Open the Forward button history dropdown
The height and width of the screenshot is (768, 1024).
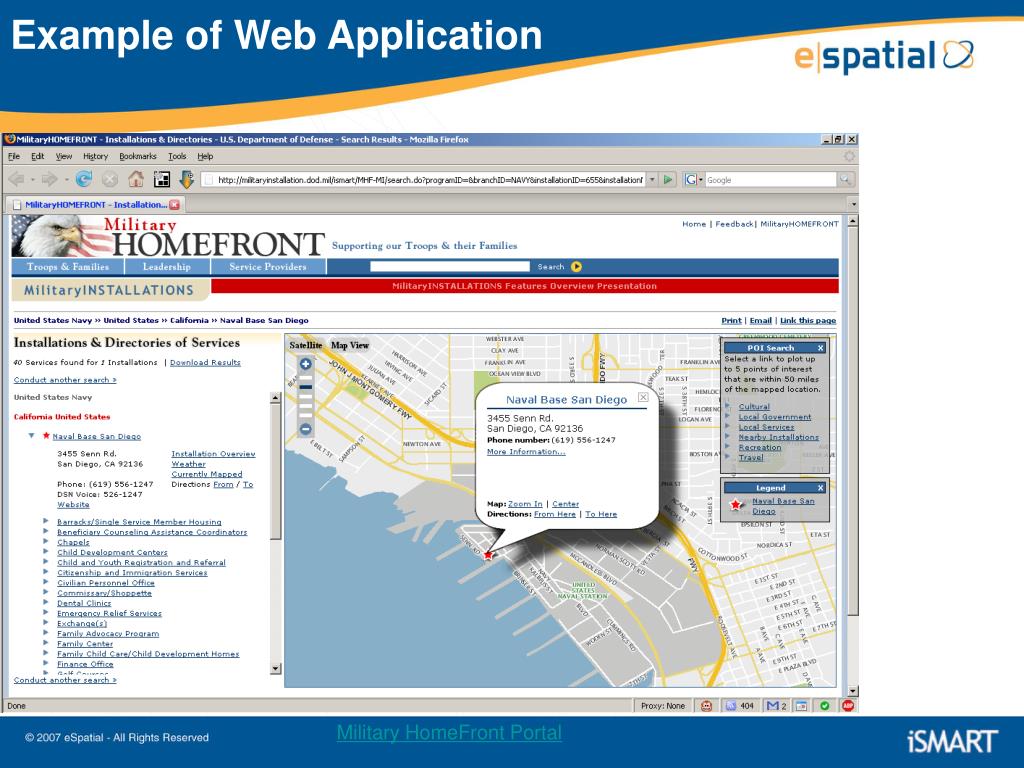[66, 180]
